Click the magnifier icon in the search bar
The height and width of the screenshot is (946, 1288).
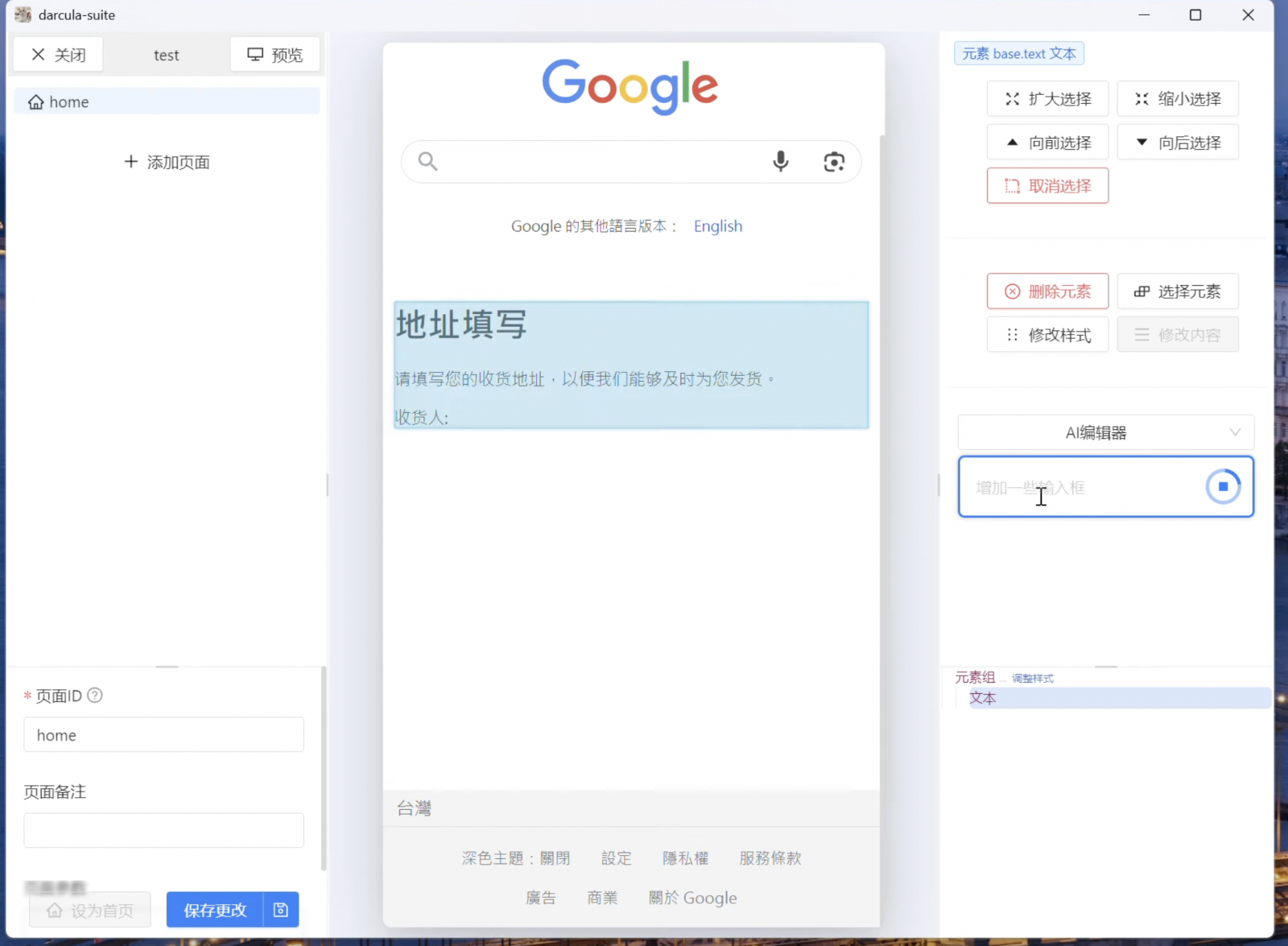pos(427,162)
